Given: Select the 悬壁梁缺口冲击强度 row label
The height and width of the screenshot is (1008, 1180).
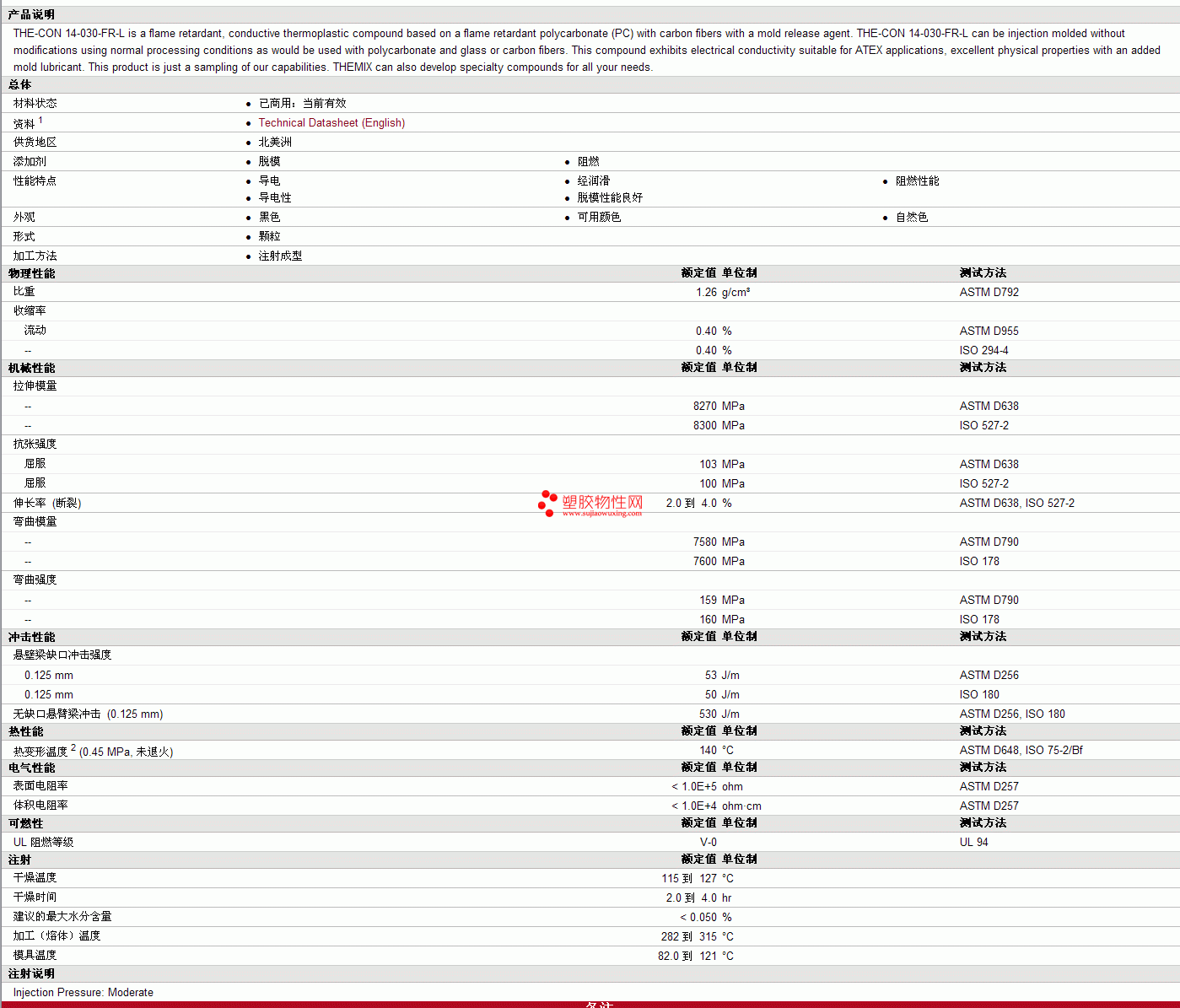Looking at the screenshot, I should point(62,655).
